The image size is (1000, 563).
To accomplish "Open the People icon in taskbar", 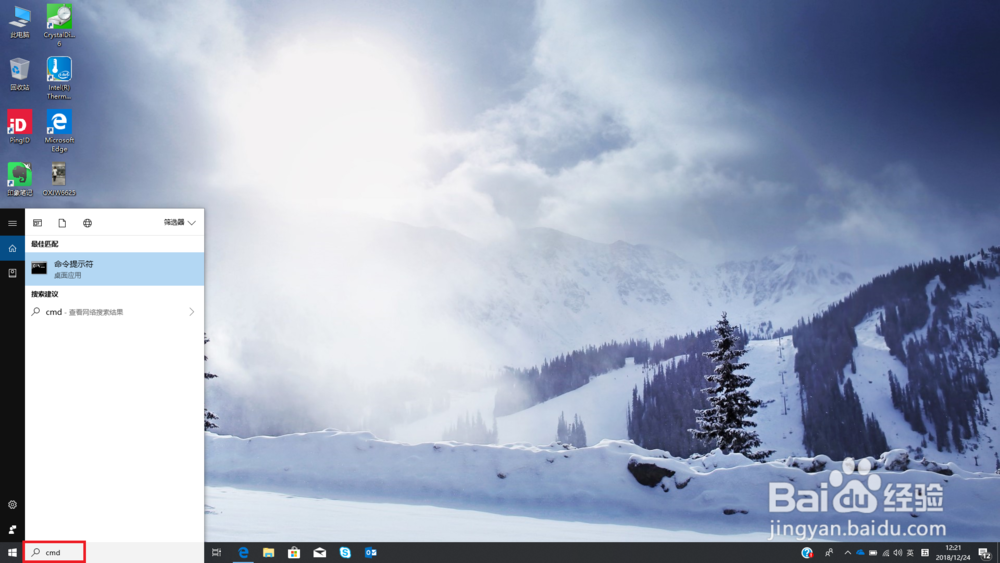I will (829, 552).
